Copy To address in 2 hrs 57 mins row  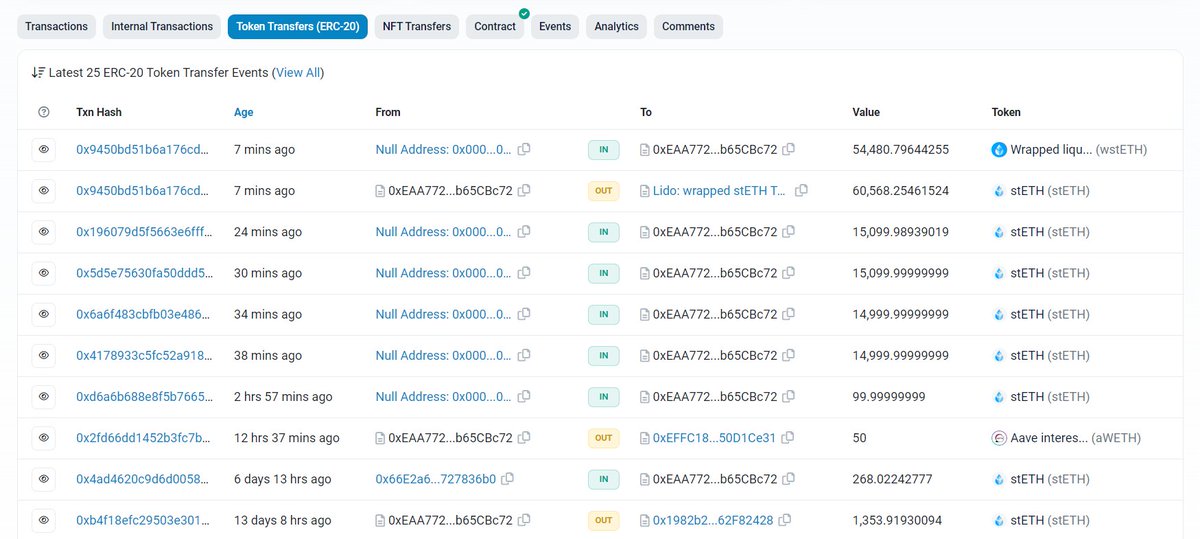pyautogui.click(x=788, y=397)
